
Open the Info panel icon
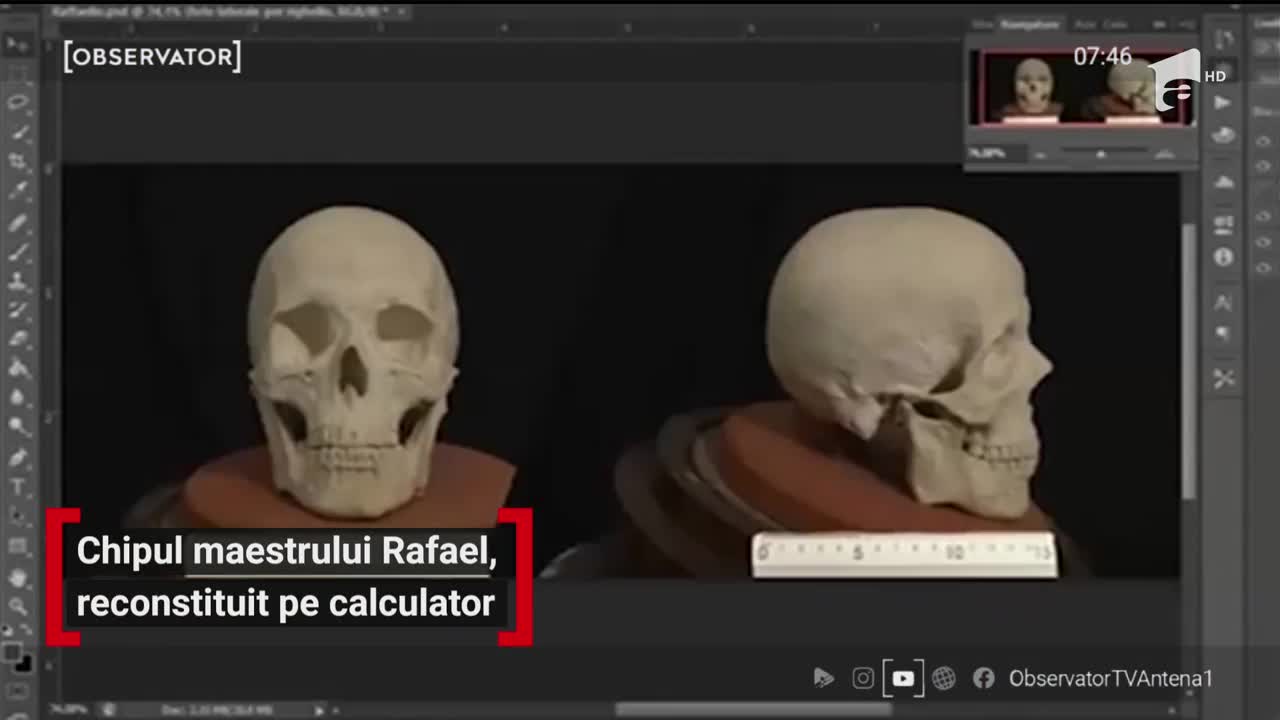tap(1224, 257)
